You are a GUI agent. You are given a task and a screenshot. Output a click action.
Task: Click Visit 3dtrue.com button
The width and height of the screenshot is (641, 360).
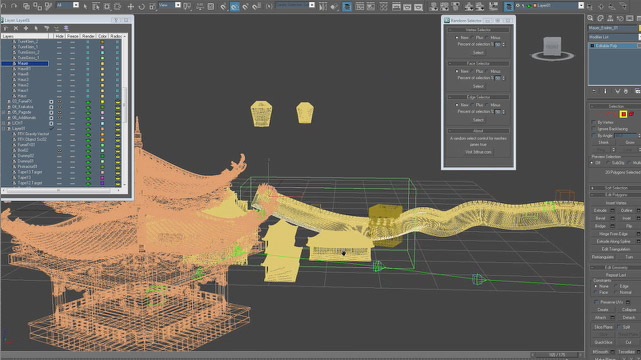click(478, 152)
